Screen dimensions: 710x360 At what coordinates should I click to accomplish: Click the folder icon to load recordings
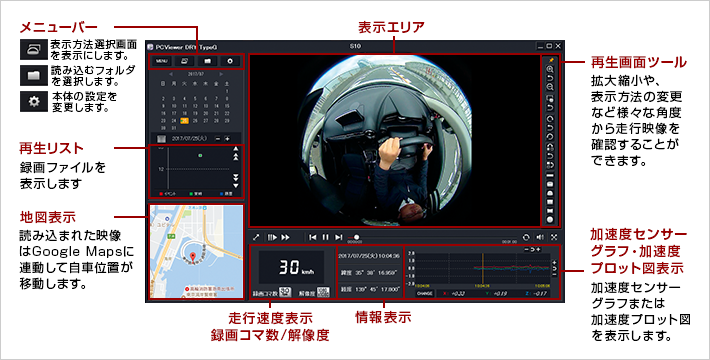[x=207, y=61]
